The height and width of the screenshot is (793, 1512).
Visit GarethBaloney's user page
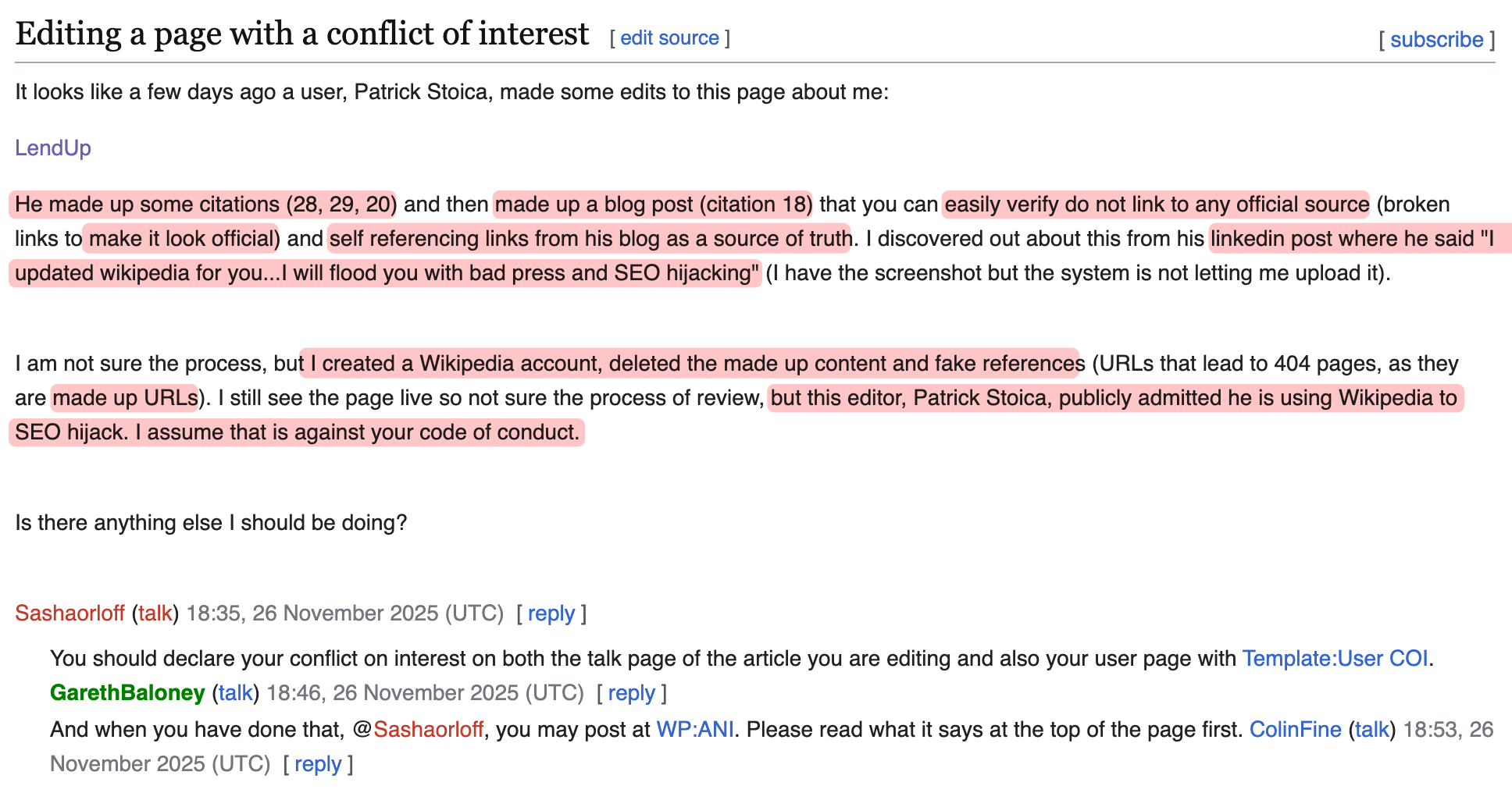pos(127,693)
